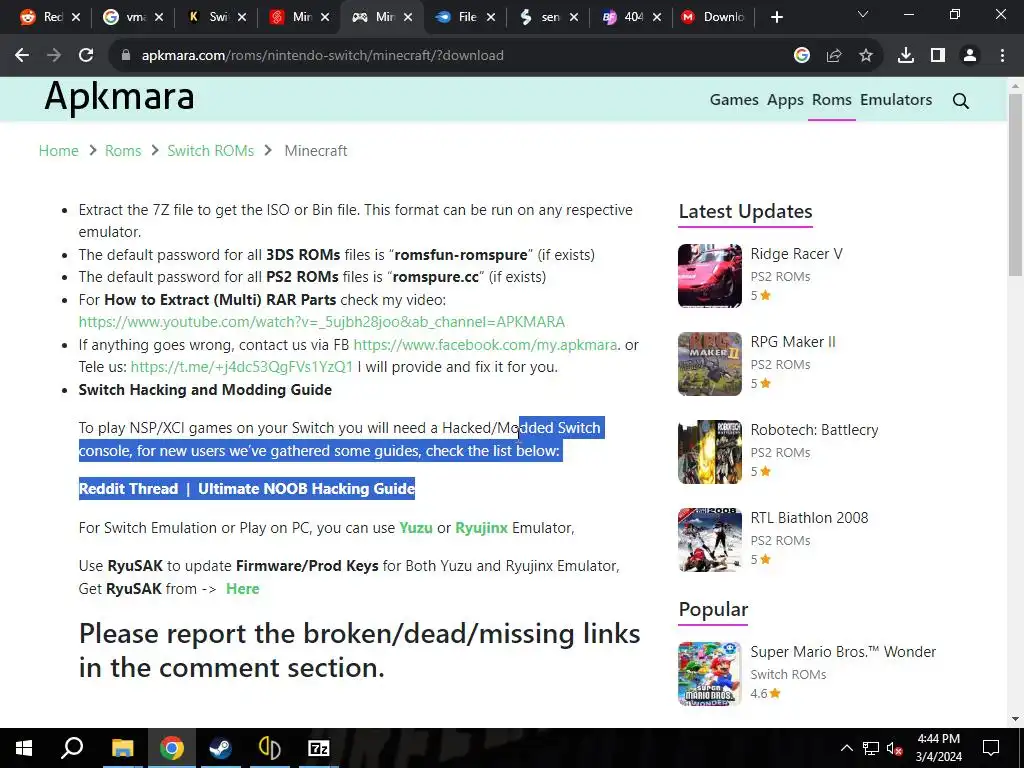
Task: Open the Chrome profile icon
Action: pos(970,56)
